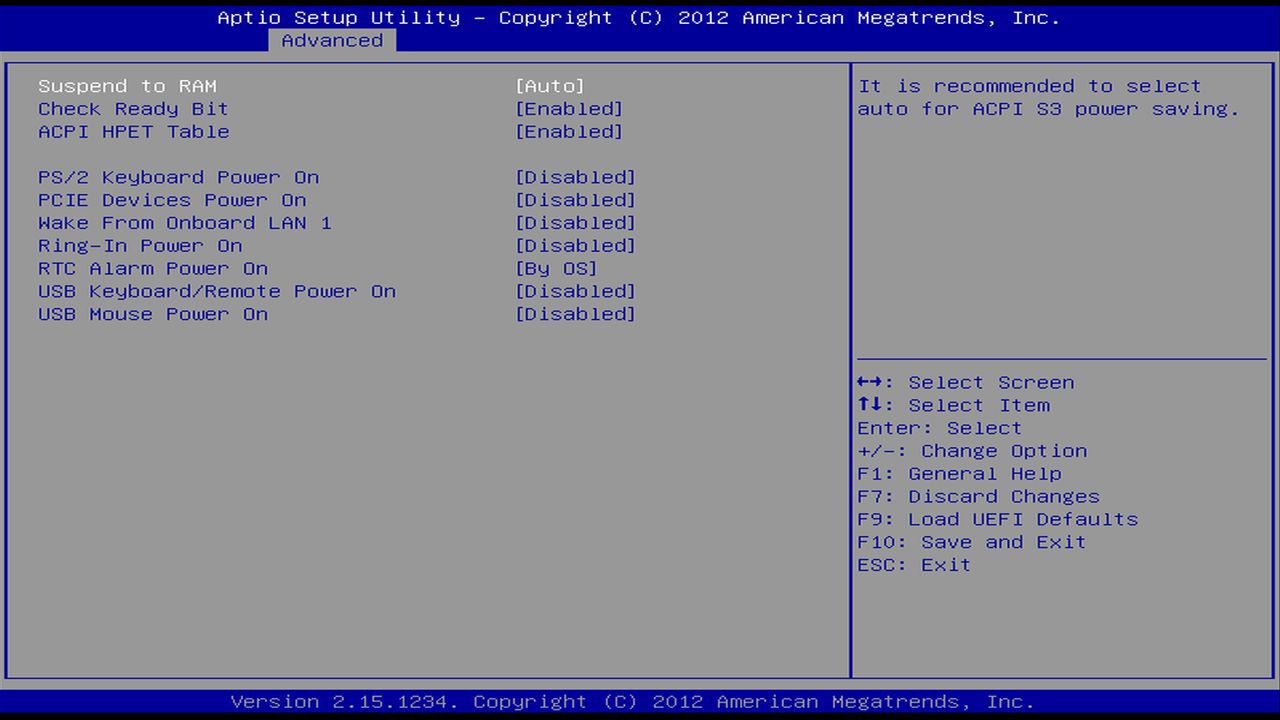Click the 'Select Screen' arrow keys hint
The image size is (1280, 720).
[966, 383]
